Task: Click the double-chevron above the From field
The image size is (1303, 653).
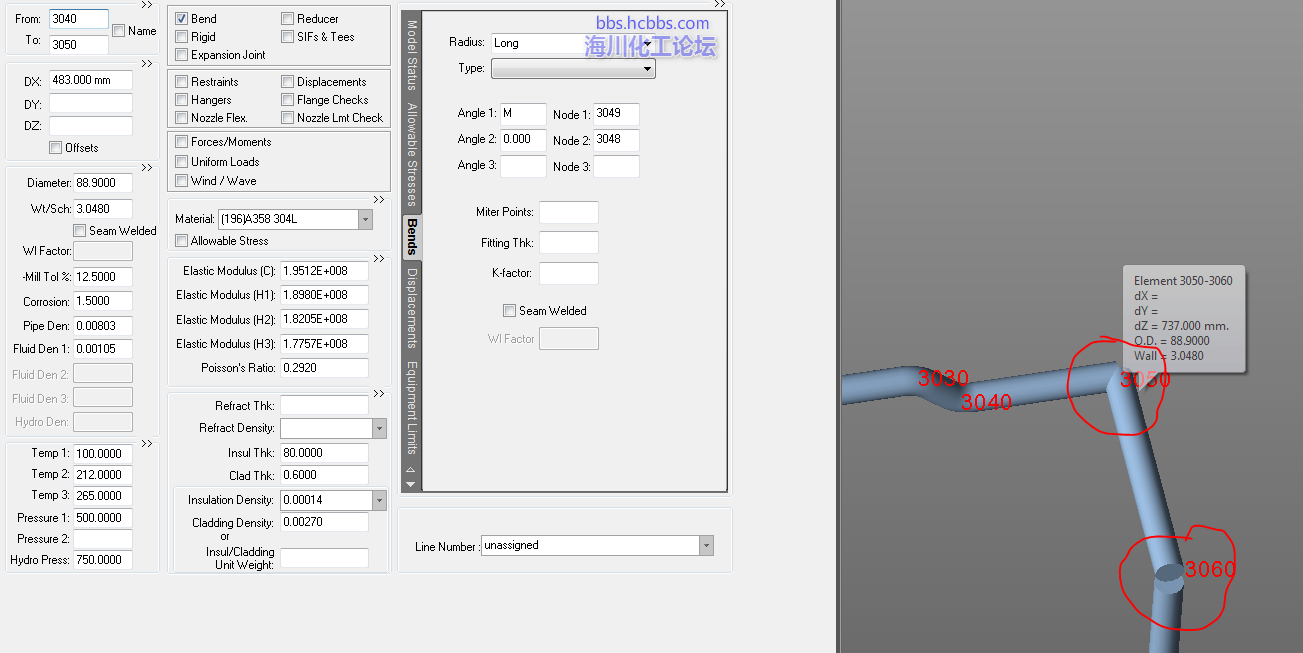Action: 147,5
